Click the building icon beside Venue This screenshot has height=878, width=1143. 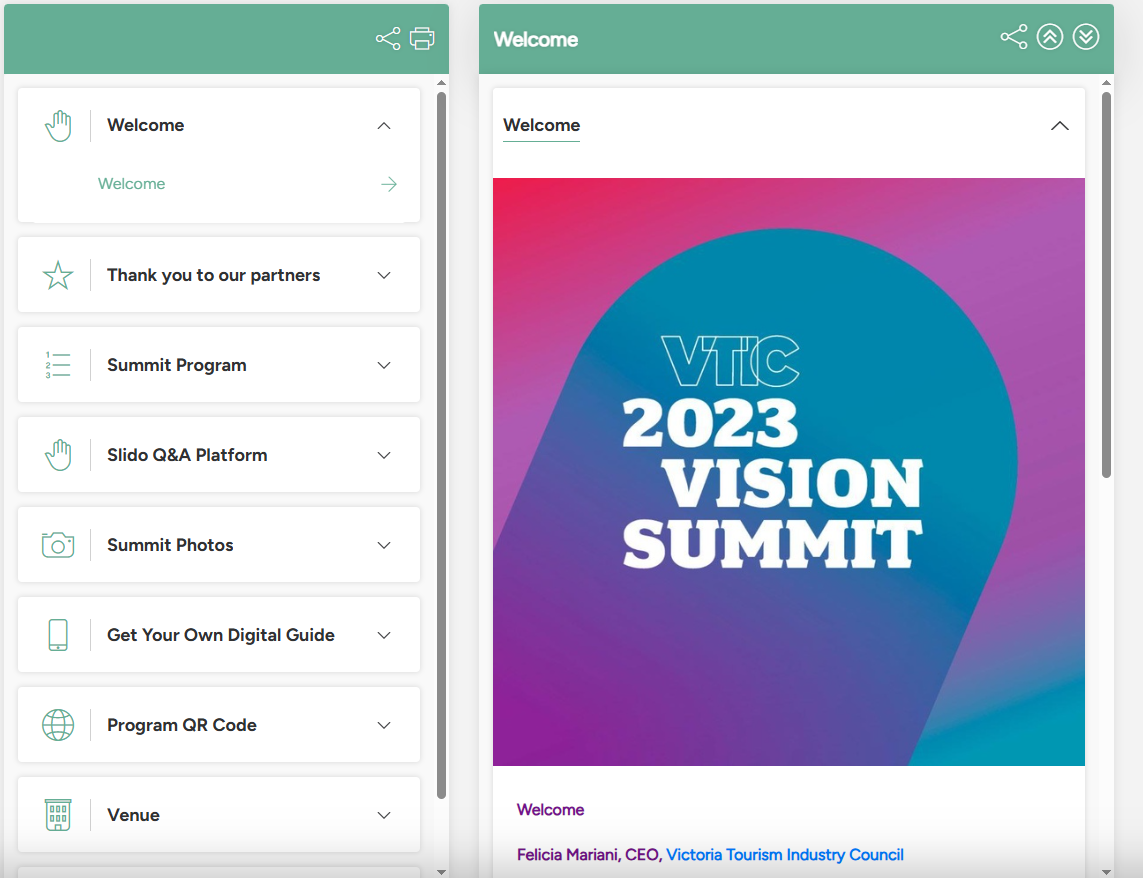58,815
